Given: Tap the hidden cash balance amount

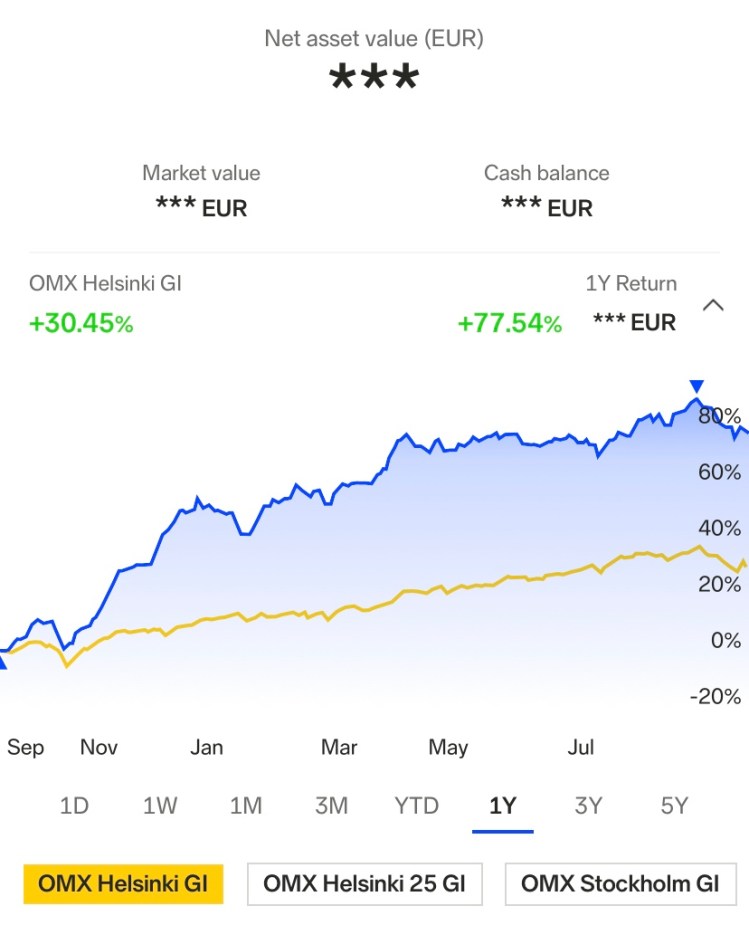Looking at the screenshot, I should pos(546,208).
